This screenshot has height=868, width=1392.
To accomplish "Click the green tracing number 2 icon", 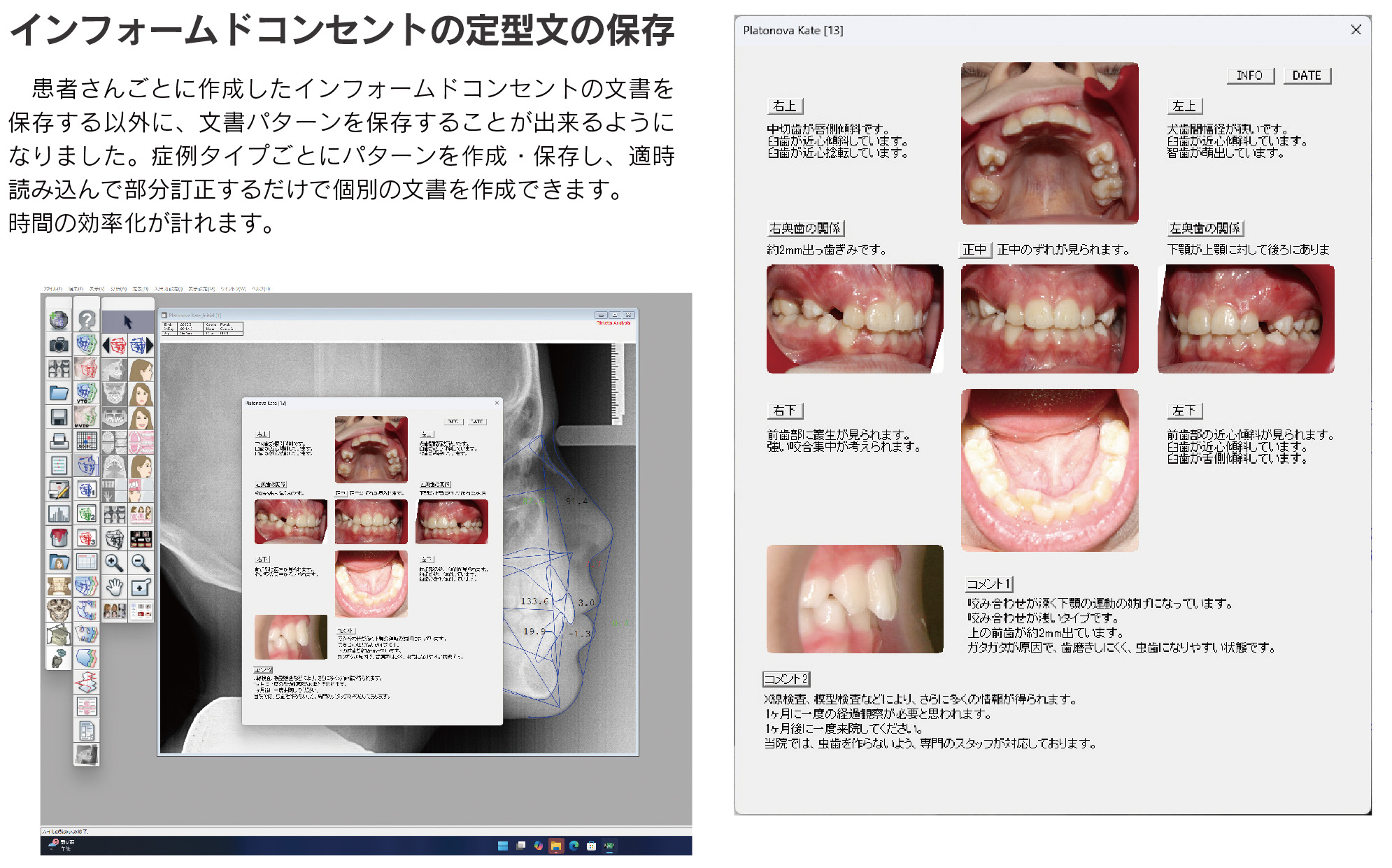I will [x=87, y=514].
